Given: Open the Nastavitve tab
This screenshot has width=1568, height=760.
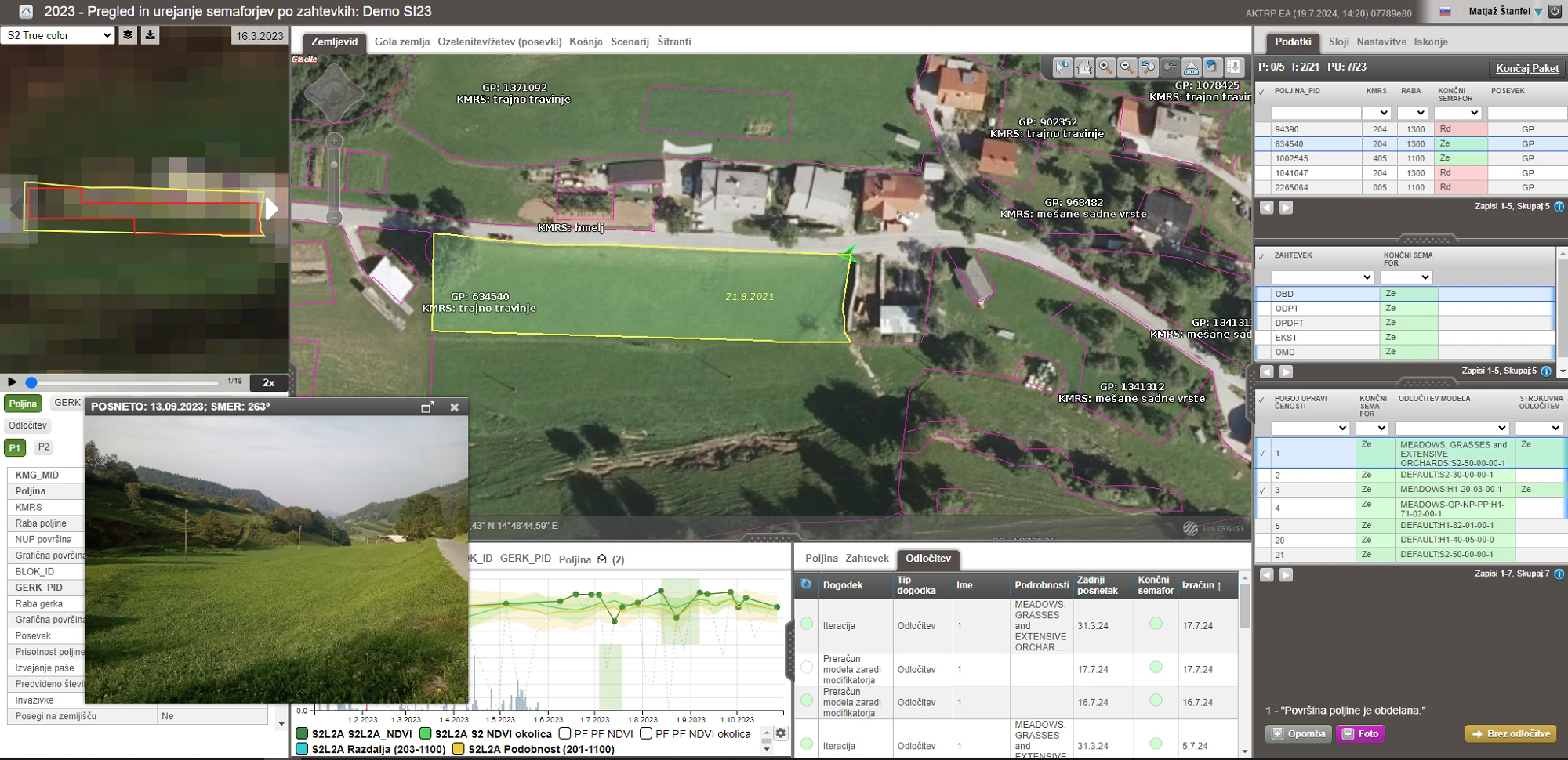Looking at the screenshot, I should pos(1381,42).
